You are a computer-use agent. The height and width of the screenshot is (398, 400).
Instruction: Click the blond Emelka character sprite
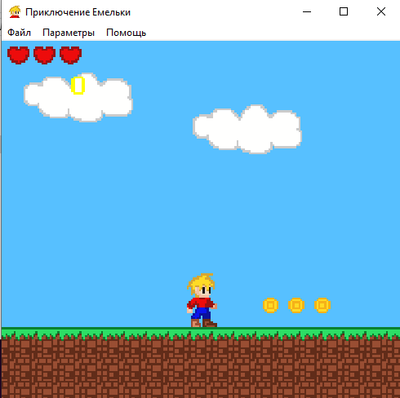pos(202,301)
